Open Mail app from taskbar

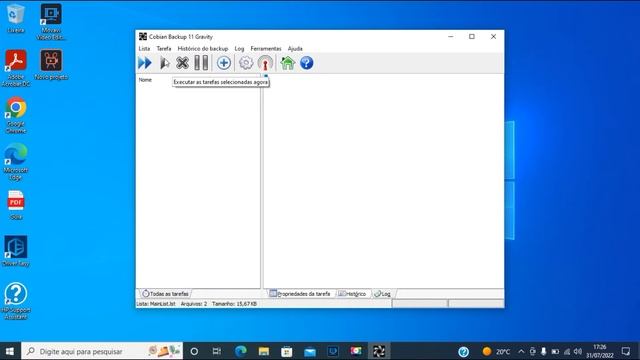pyautogui.click(x=310, y=351)
